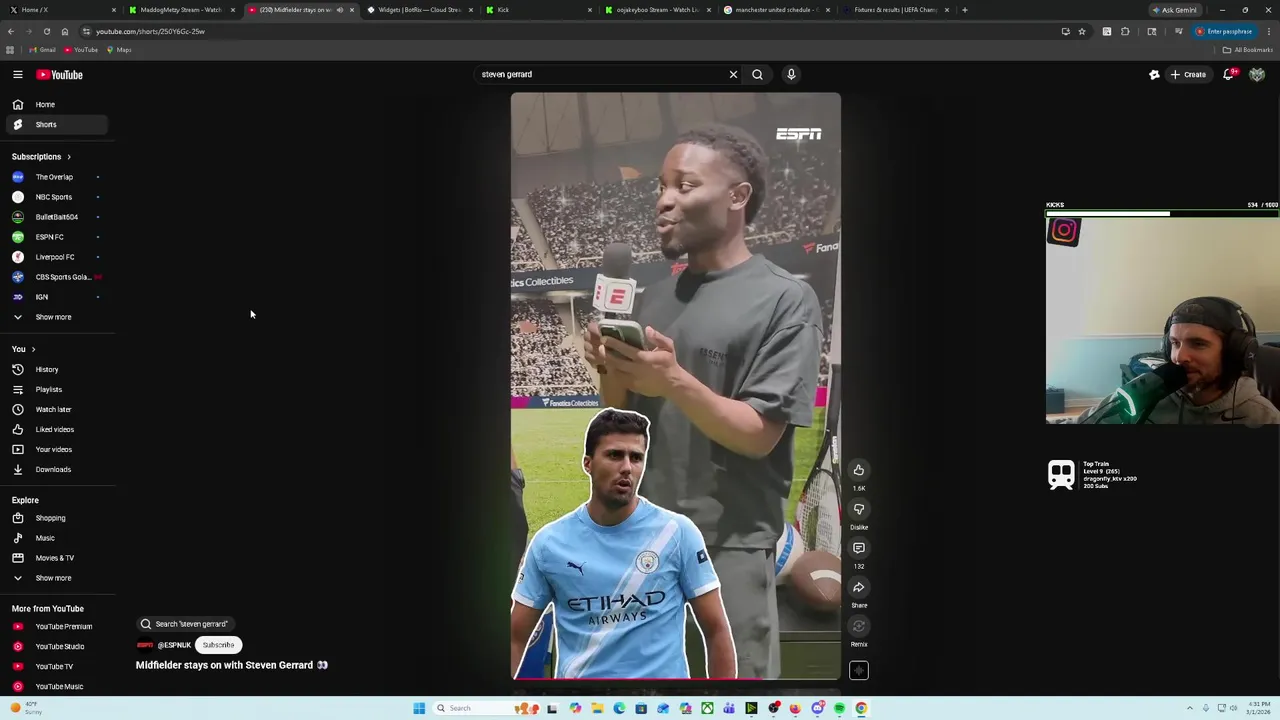Image resolution: width=1280 pixels, height=720 pixels.
Task: Click the YouTube search magnifier button
Action: pyautogui.click(x=757, y=74)
